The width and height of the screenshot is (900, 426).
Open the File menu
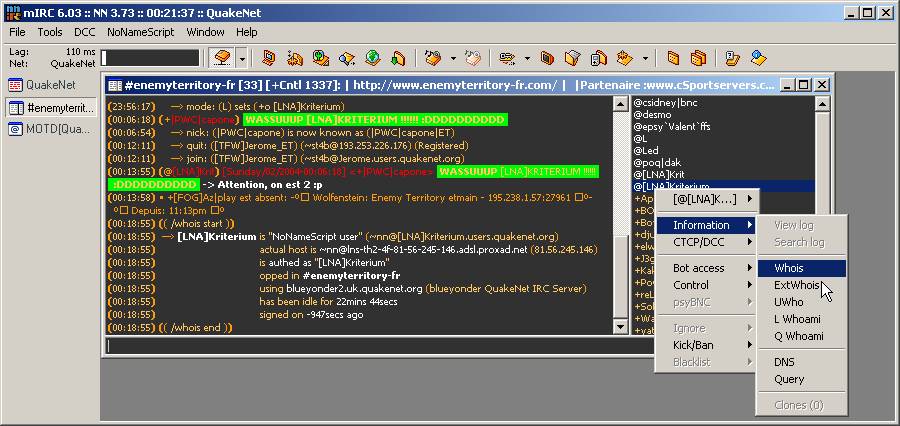(x=17, y=32)
